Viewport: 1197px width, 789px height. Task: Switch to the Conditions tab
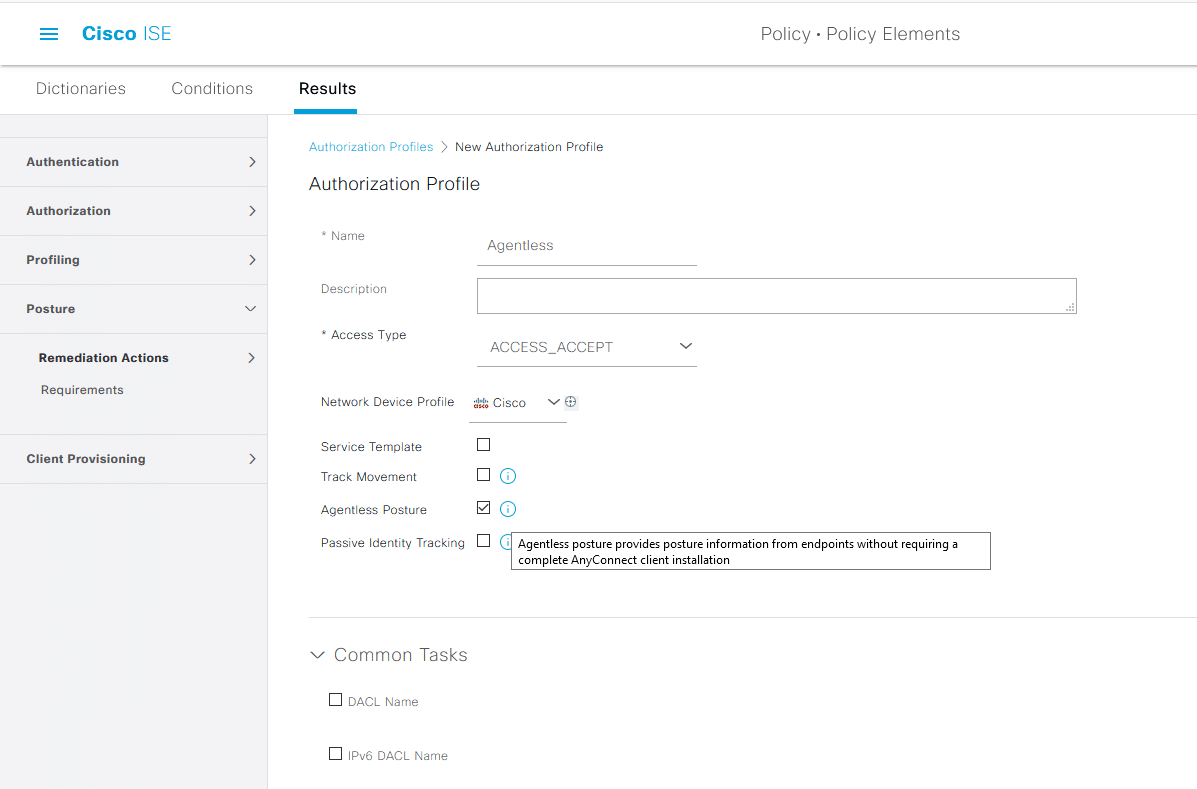212,89
